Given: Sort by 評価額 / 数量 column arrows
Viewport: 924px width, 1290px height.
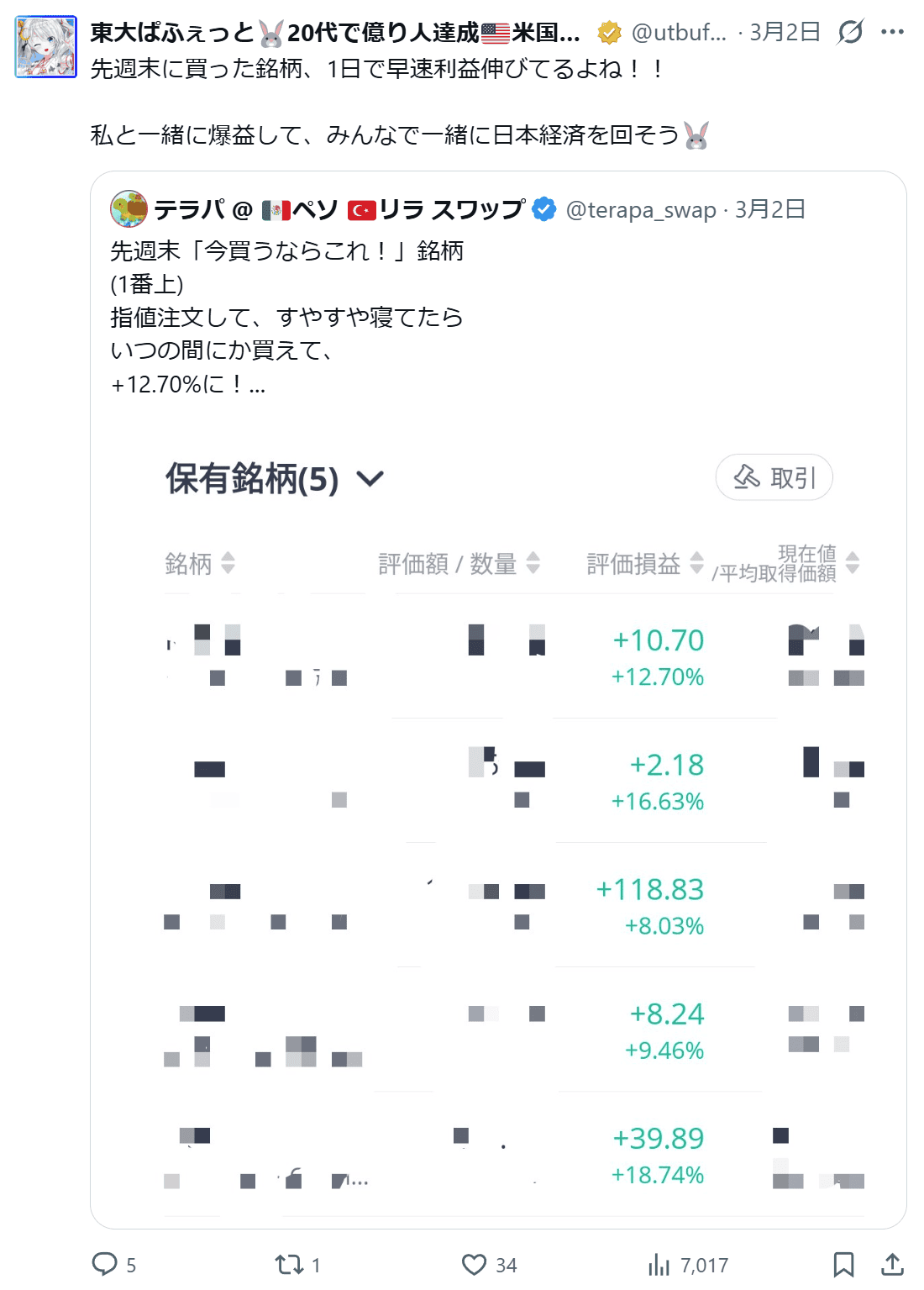Looking at the screenshot, I should (x=533, y=563).
